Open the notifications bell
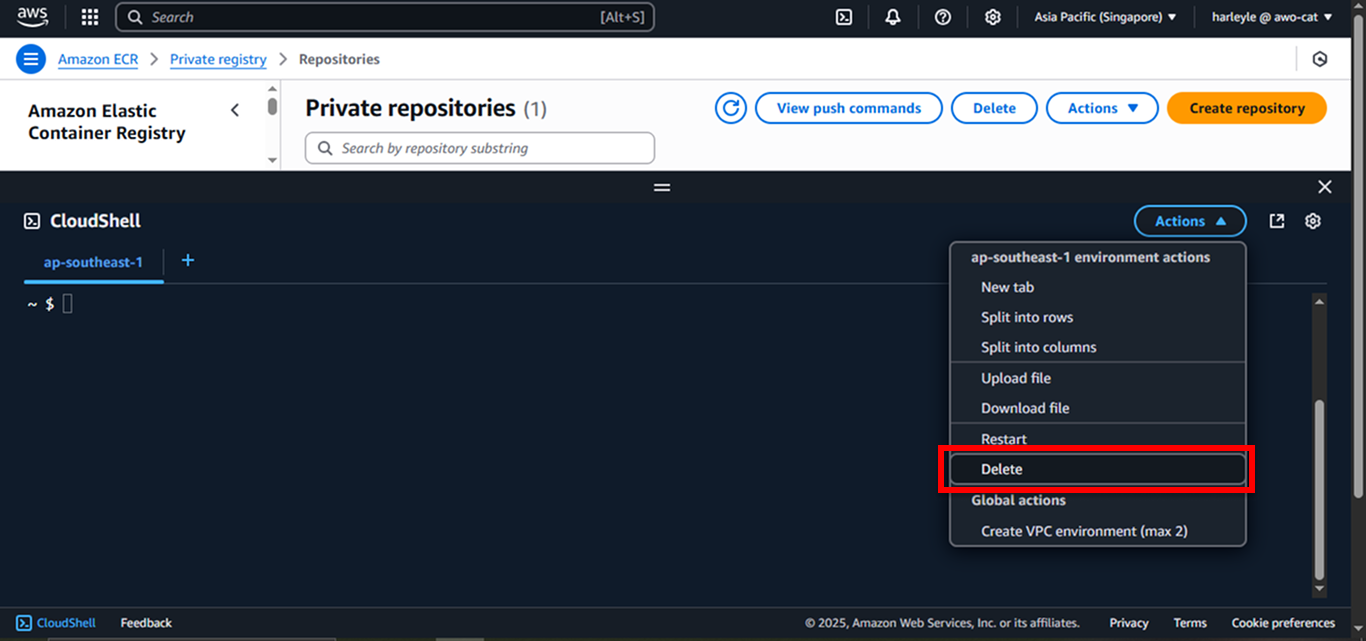 pos(893,17)
